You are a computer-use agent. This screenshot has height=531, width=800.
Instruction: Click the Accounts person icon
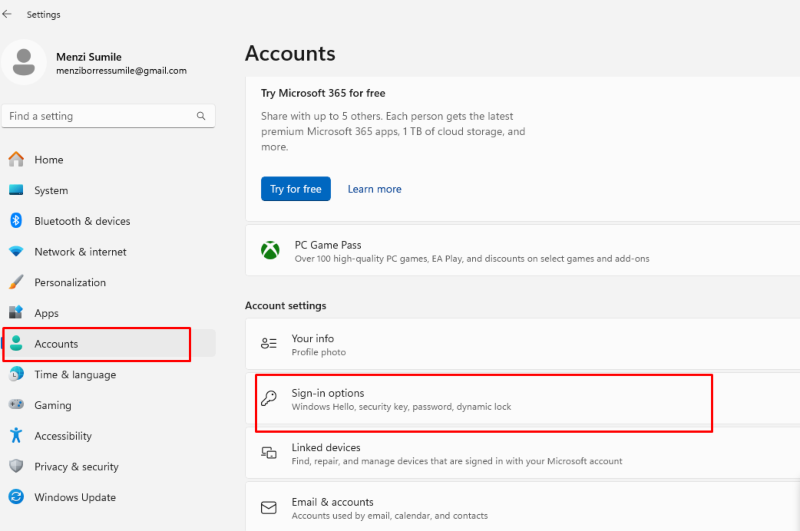16,343
